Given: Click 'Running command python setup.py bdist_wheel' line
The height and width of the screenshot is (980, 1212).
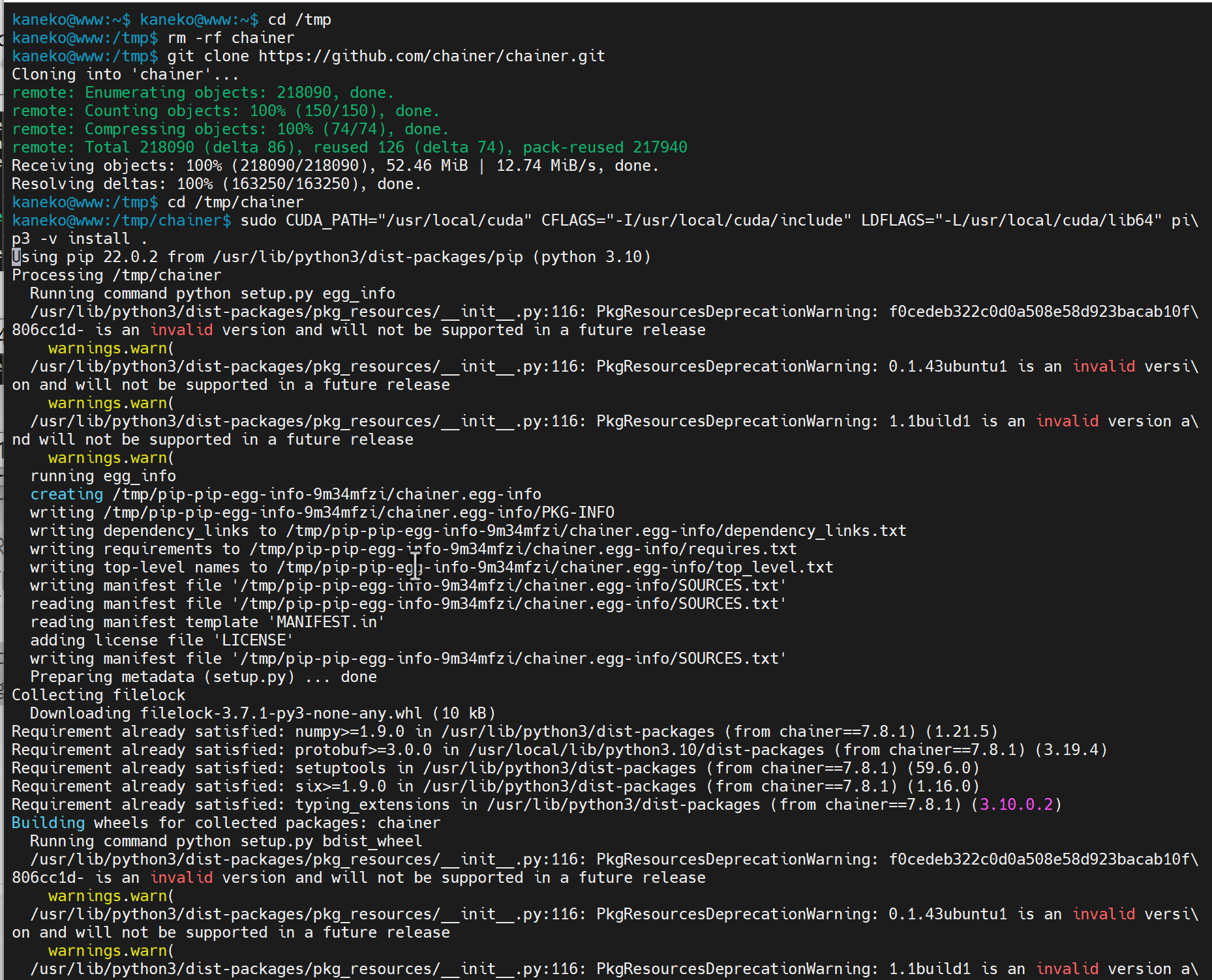Looking at the screenshot, I should click(226, 841).
